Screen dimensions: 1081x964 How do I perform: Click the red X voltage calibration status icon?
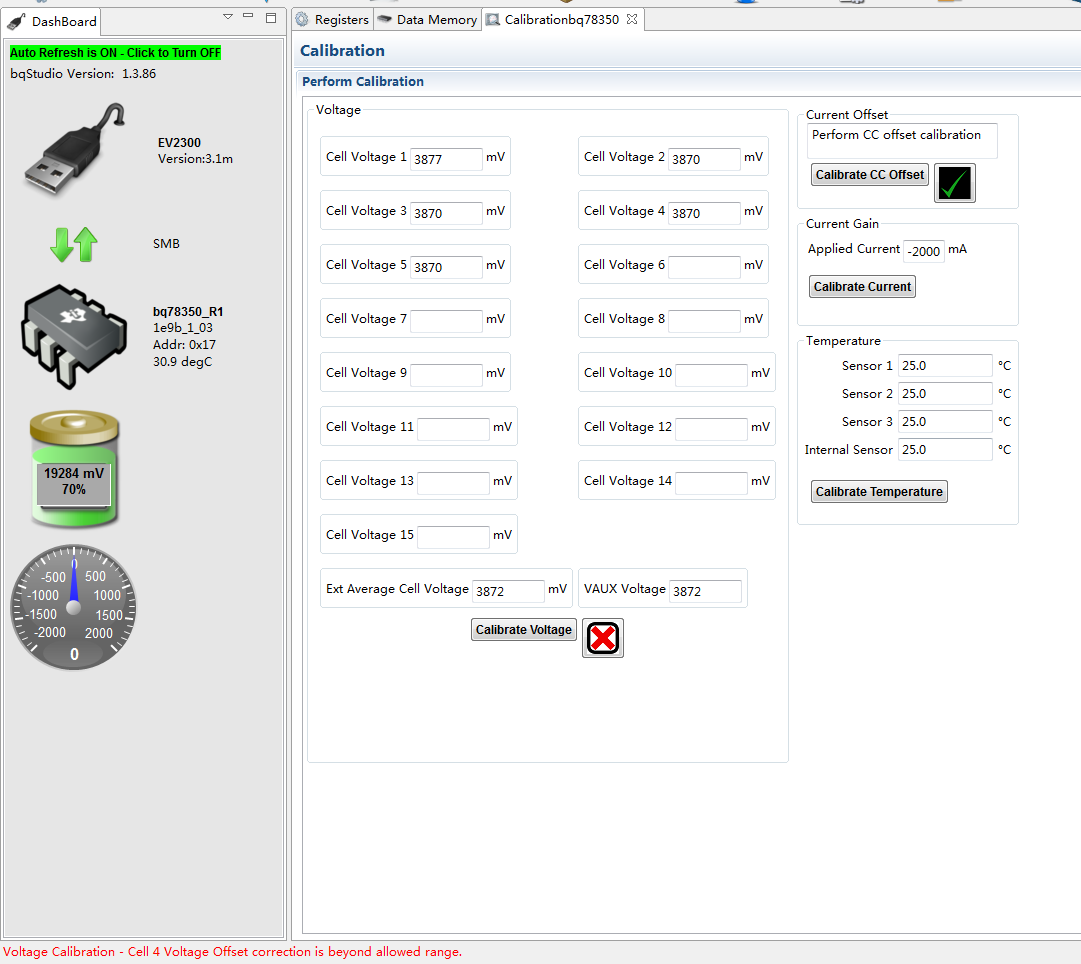[x=603, y=638]
